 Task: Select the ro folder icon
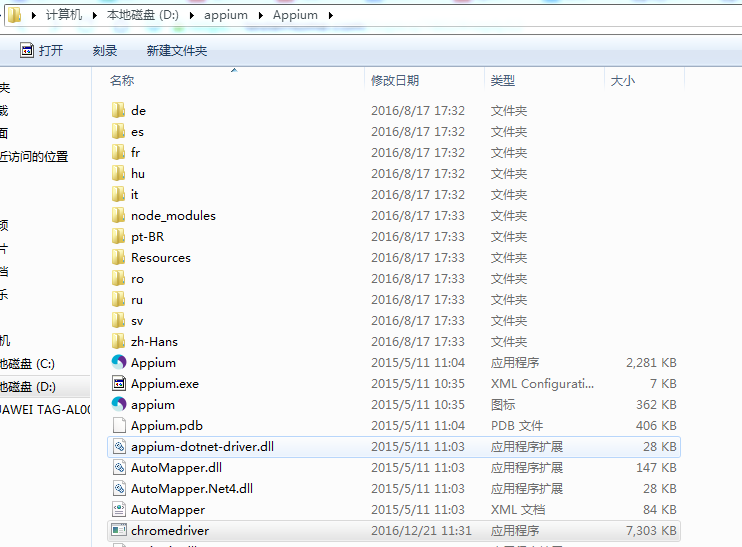coord(118,278)
